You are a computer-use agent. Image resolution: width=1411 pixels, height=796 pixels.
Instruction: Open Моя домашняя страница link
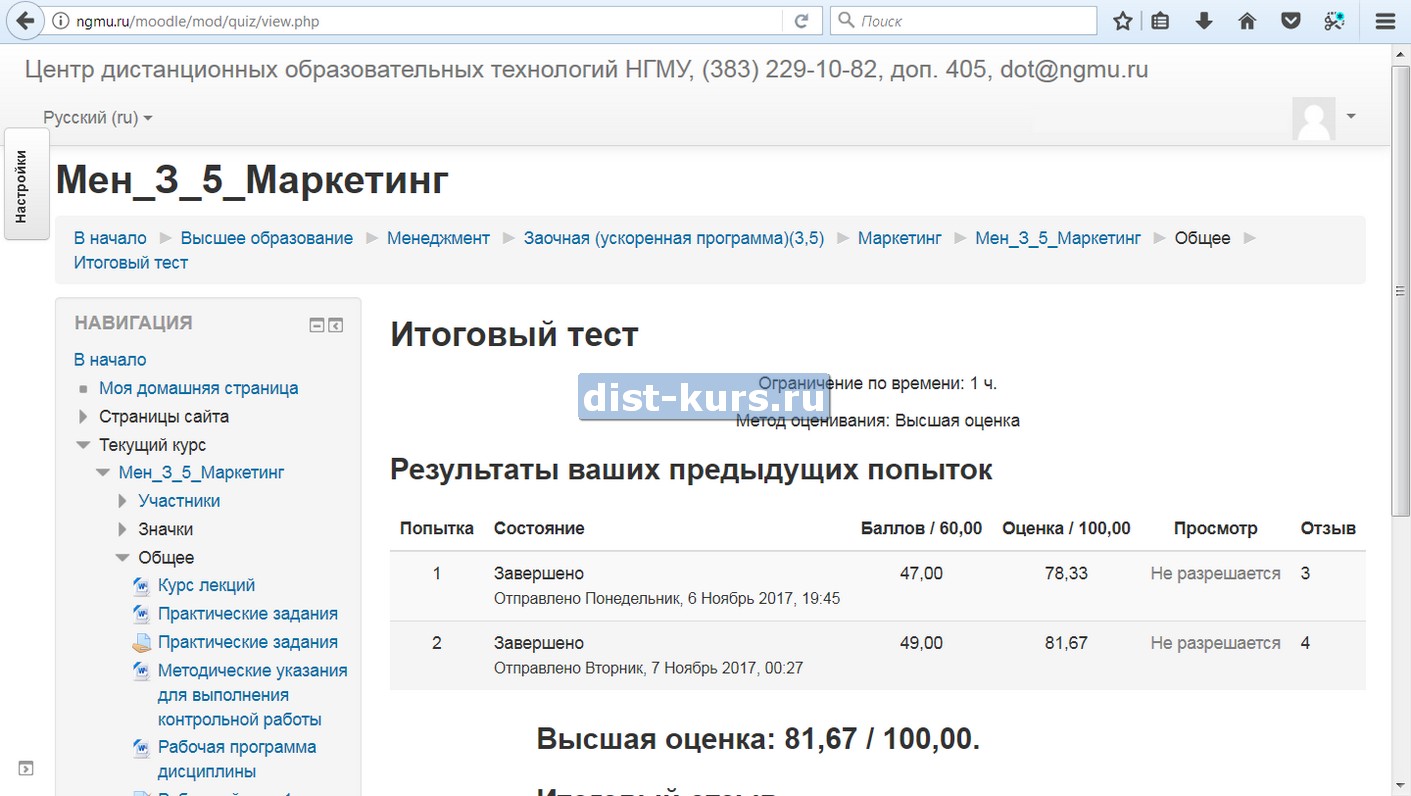[198, 388]
